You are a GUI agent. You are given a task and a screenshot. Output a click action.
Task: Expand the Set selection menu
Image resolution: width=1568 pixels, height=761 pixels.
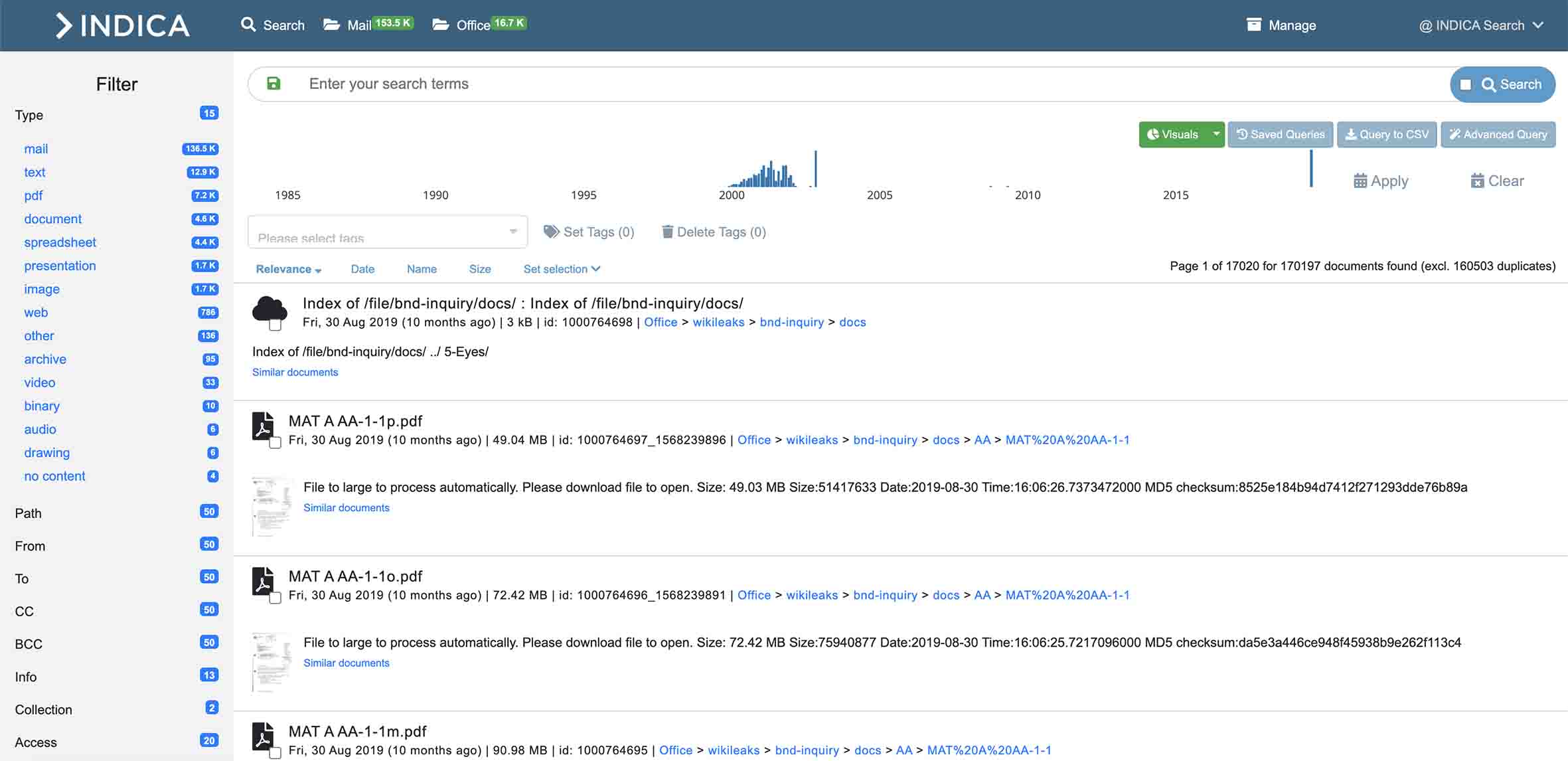(562, 269)
